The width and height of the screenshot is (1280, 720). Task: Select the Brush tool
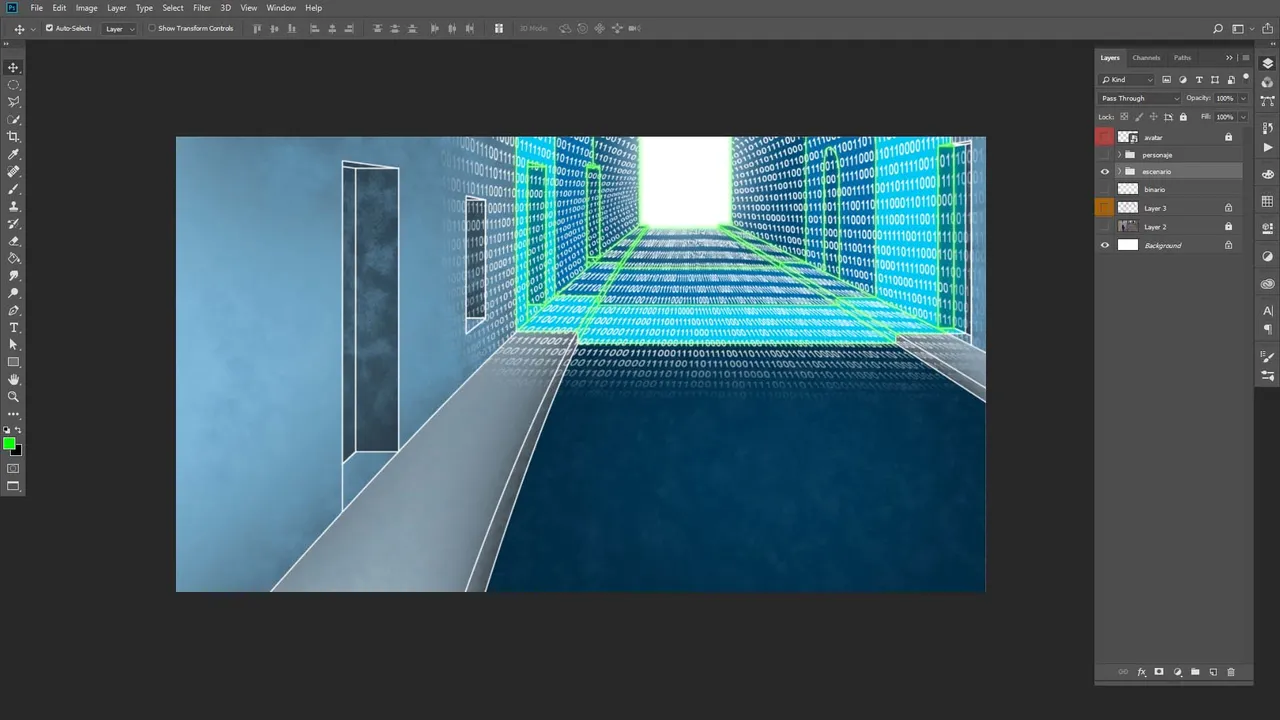13,189
